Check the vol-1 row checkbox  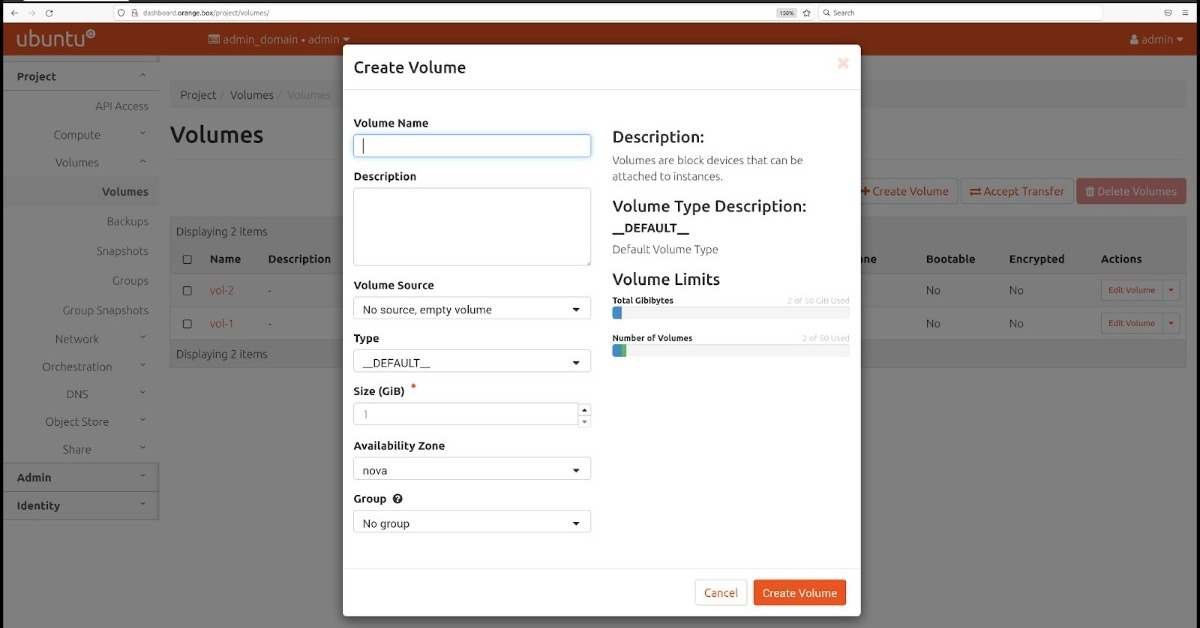(x=186, y=323)
